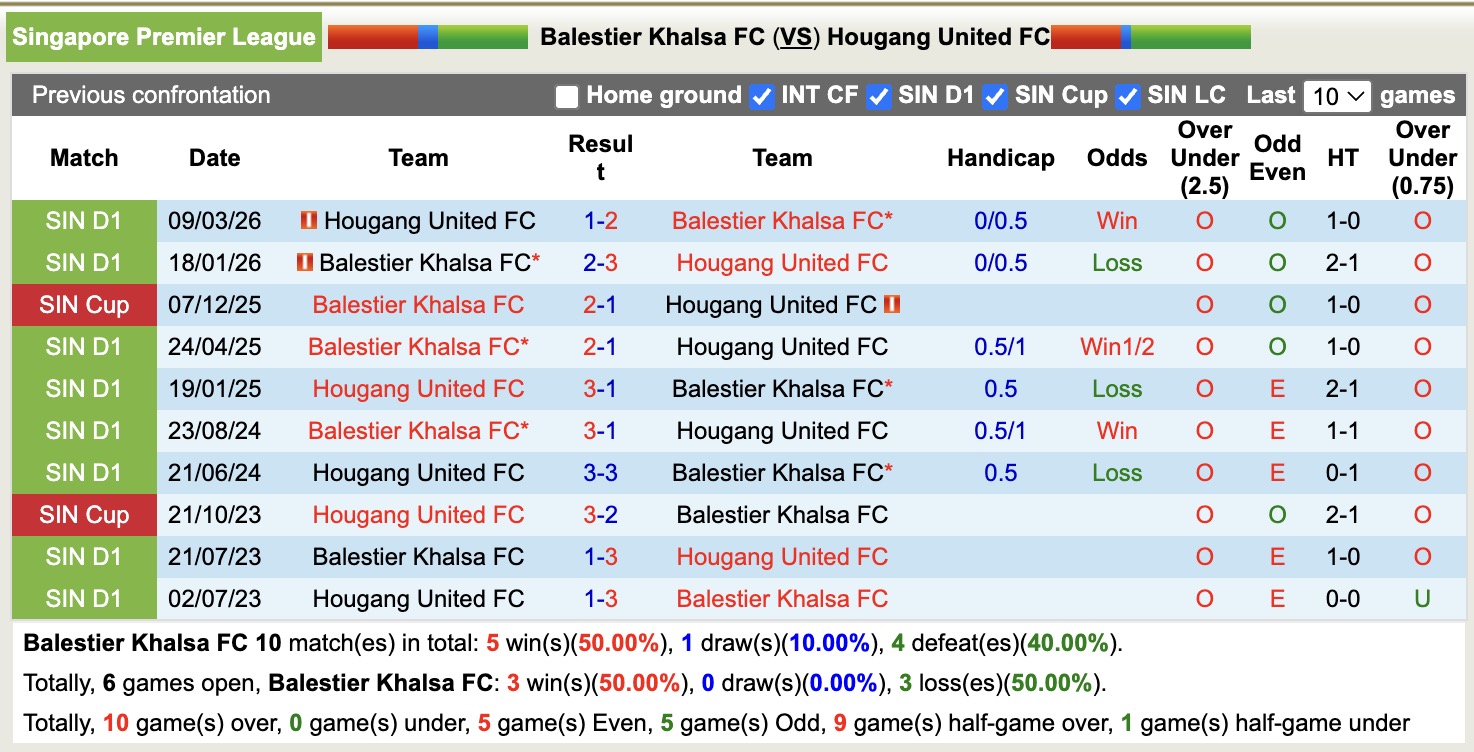Click the SIN Cup badge on the 21/10/23 row
This screenshot has width=1474, height=752.
click(x=84, y=514)
